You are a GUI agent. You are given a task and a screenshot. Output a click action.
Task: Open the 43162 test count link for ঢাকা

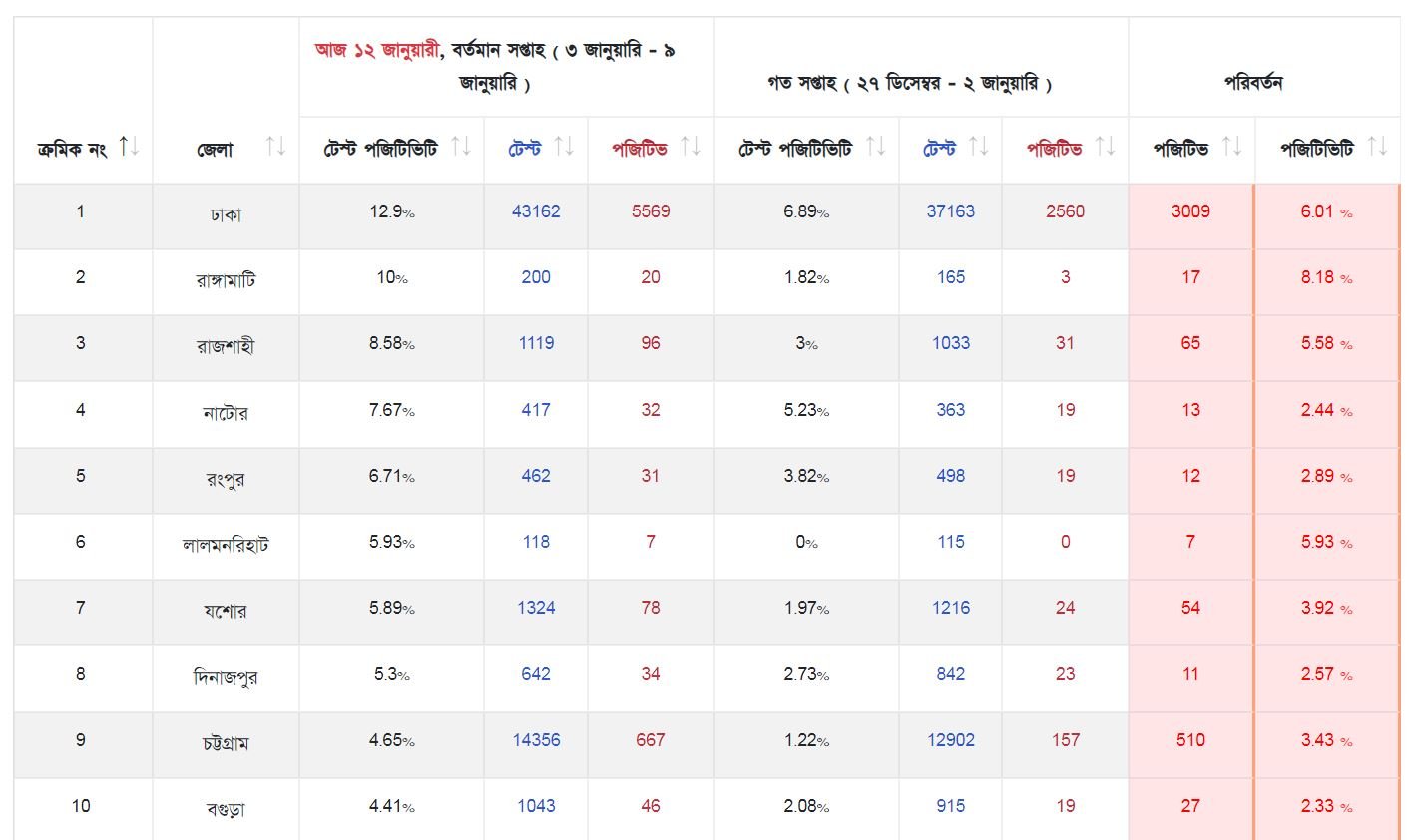pos(535,212)
